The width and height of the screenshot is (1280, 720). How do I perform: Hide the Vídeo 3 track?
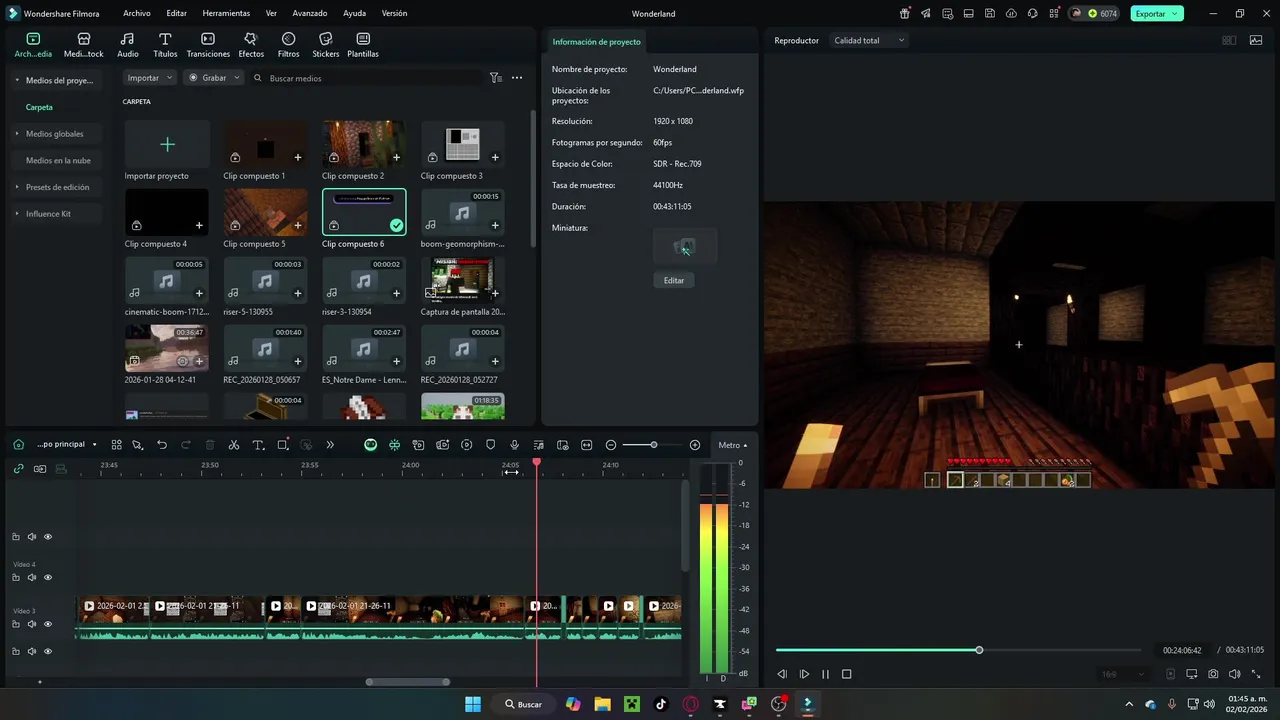[47, 624]
